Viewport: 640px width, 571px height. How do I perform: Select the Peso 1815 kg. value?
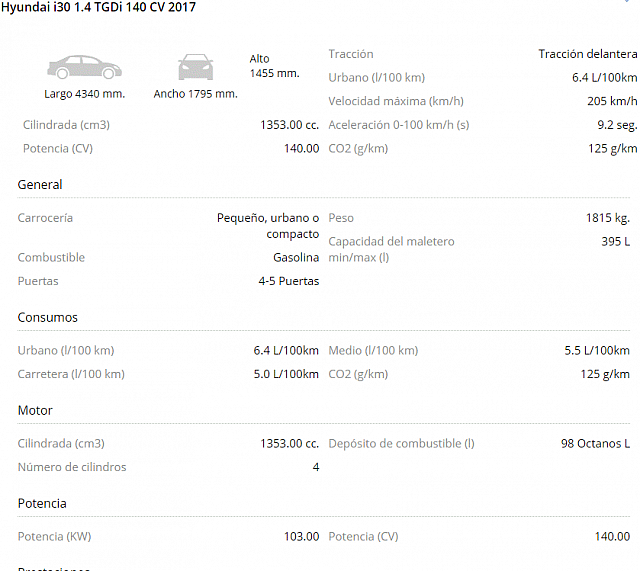pos(608,218)
